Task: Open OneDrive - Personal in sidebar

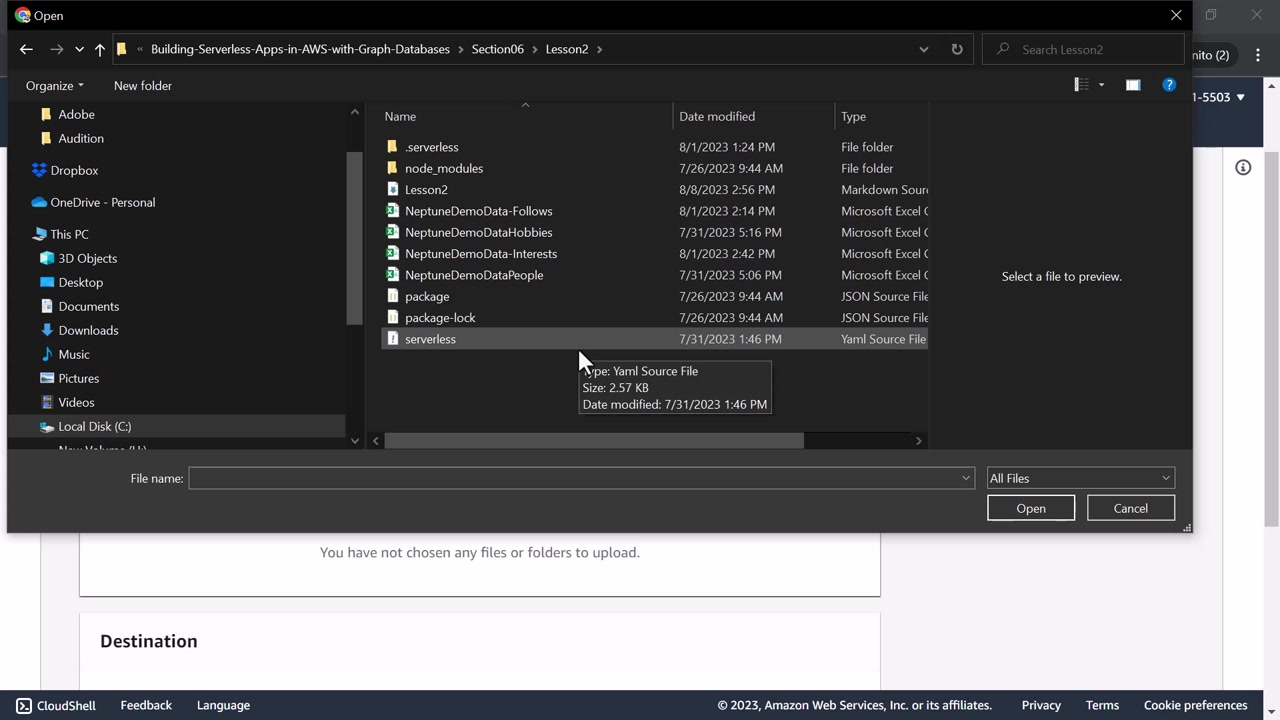Action: (x=103, y=202)
